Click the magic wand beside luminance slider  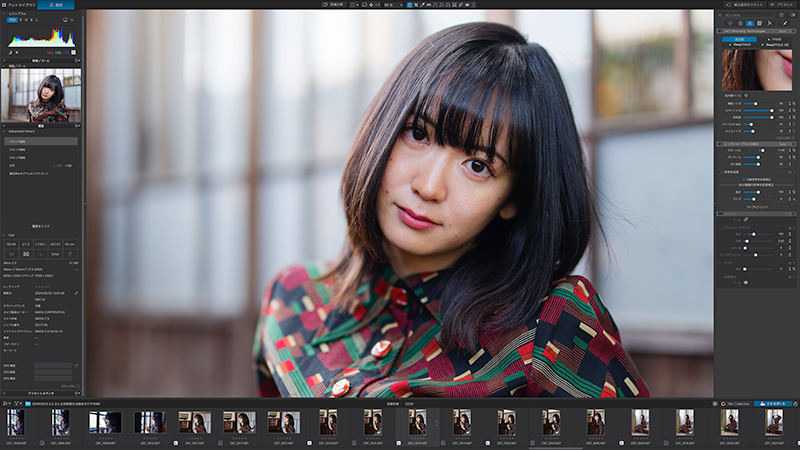pos(794,104)
